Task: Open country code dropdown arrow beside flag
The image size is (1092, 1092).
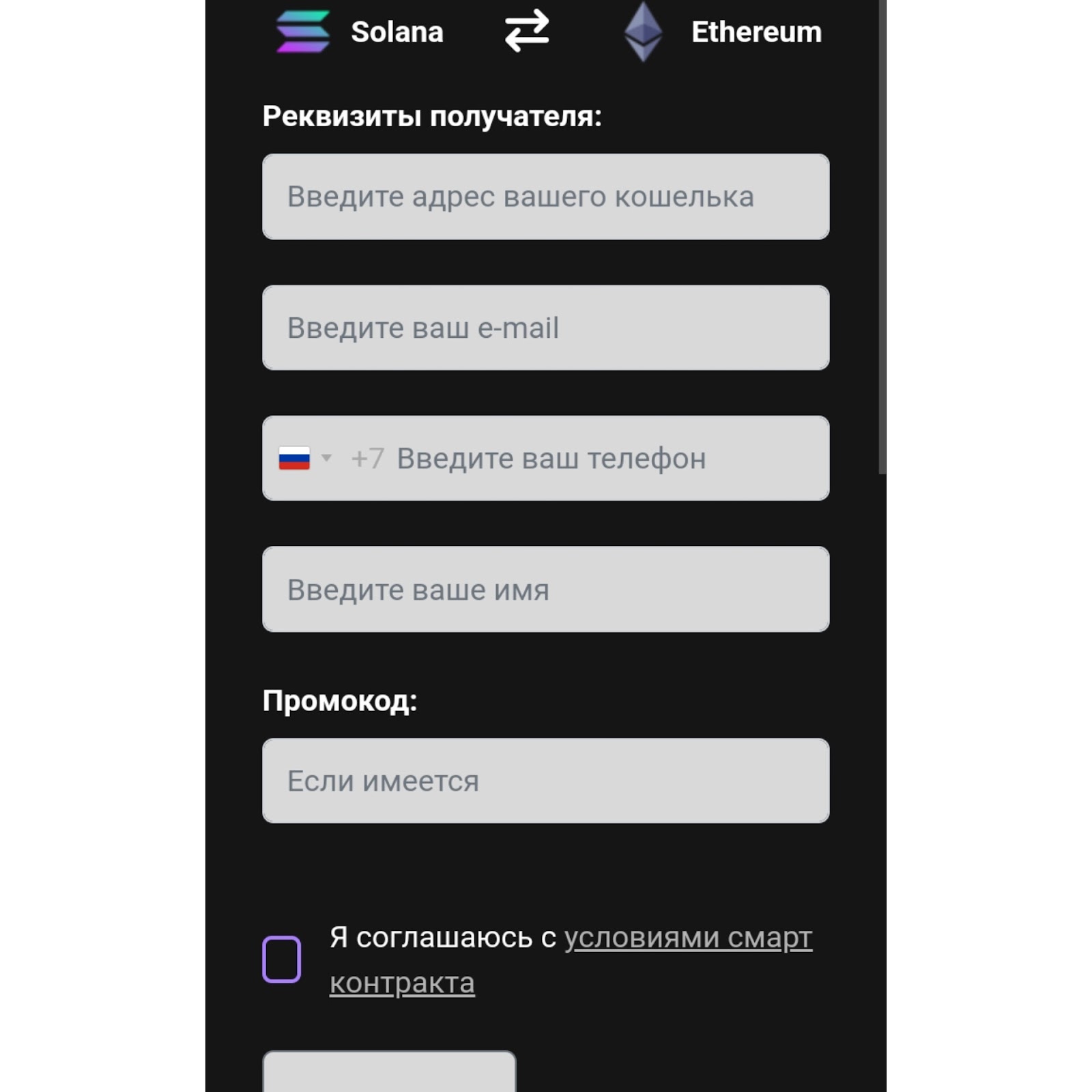Action: coord(326,458)
